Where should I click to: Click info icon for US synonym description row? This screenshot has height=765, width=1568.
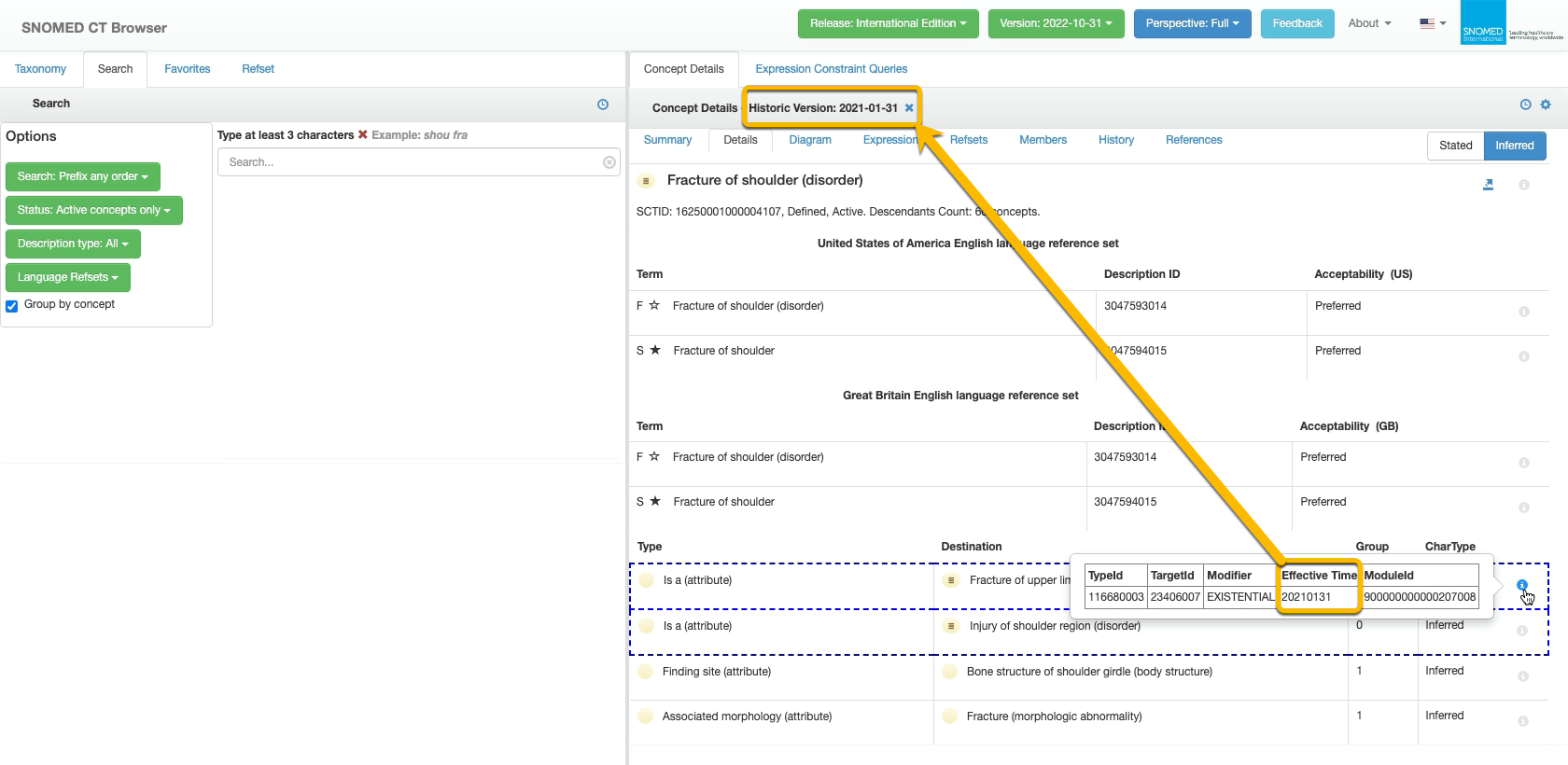[1524, 356]
